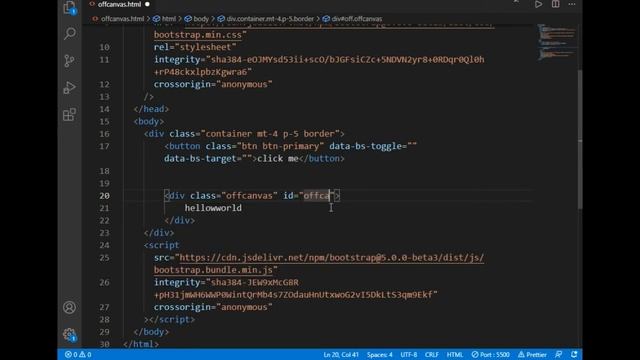Run the file with the play icon
The image size is (640, 360).
(538, 4)
